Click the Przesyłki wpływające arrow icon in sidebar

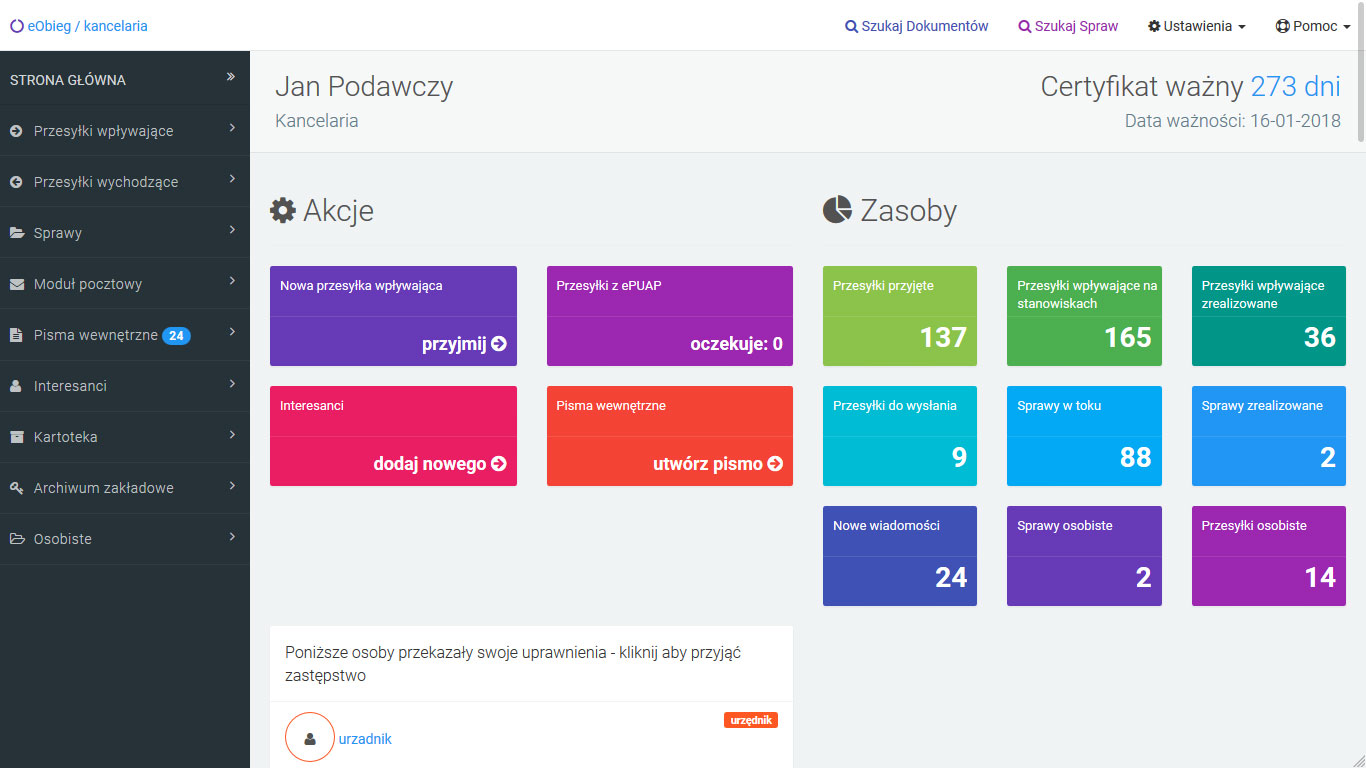(16, 131)
